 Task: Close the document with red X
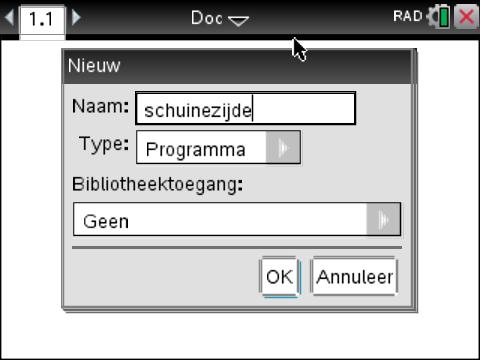coord(466,16)
